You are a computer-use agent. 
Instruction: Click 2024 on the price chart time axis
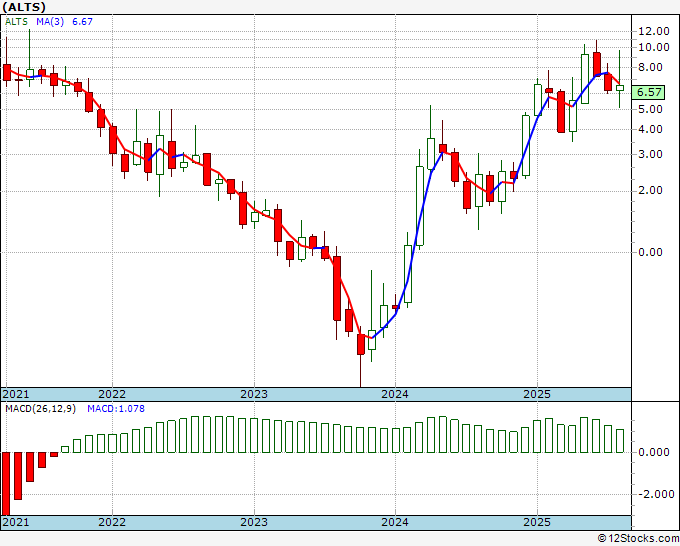pos(395,394)
